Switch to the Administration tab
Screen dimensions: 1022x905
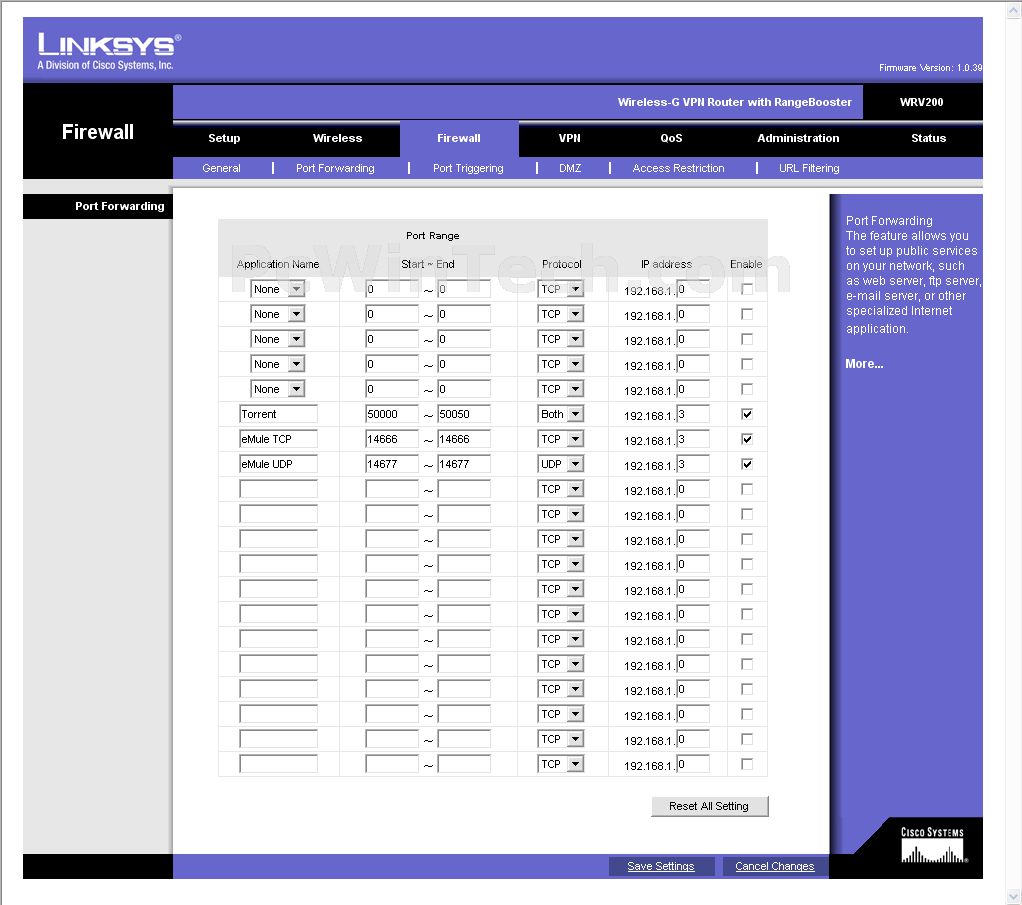click(798, 138)
